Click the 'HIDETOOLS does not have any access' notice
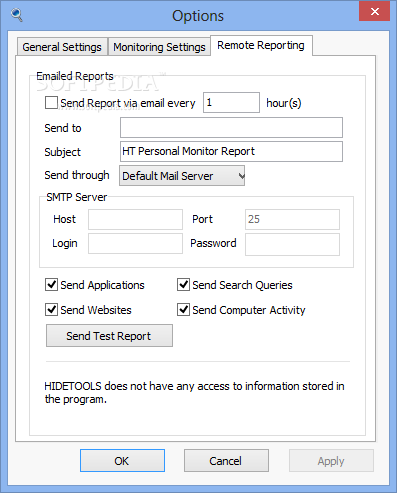Image resolution: width=397 pixels, height=493 pixels. click(194, 392)
